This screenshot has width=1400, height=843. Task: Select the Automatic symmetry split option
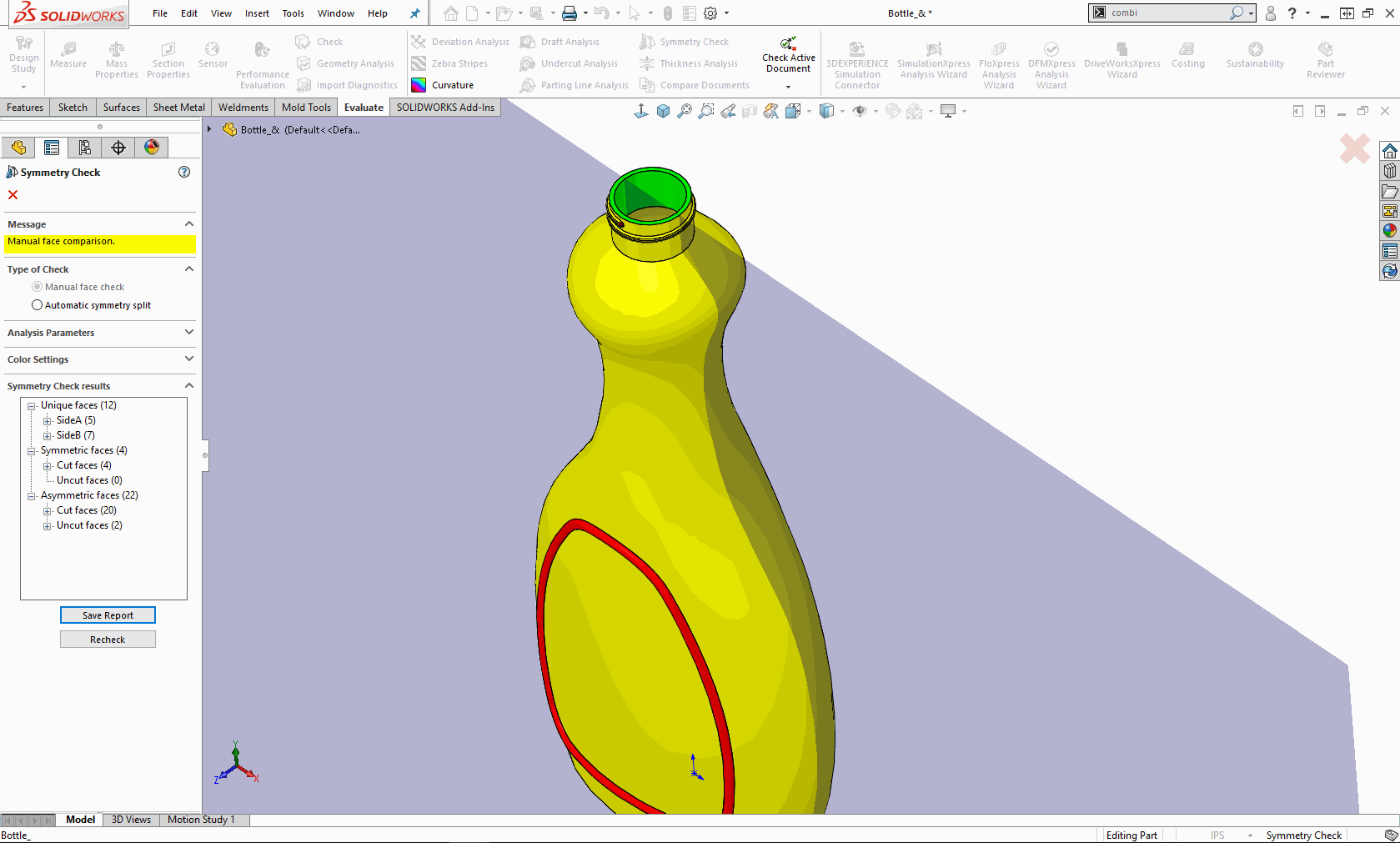37,304
